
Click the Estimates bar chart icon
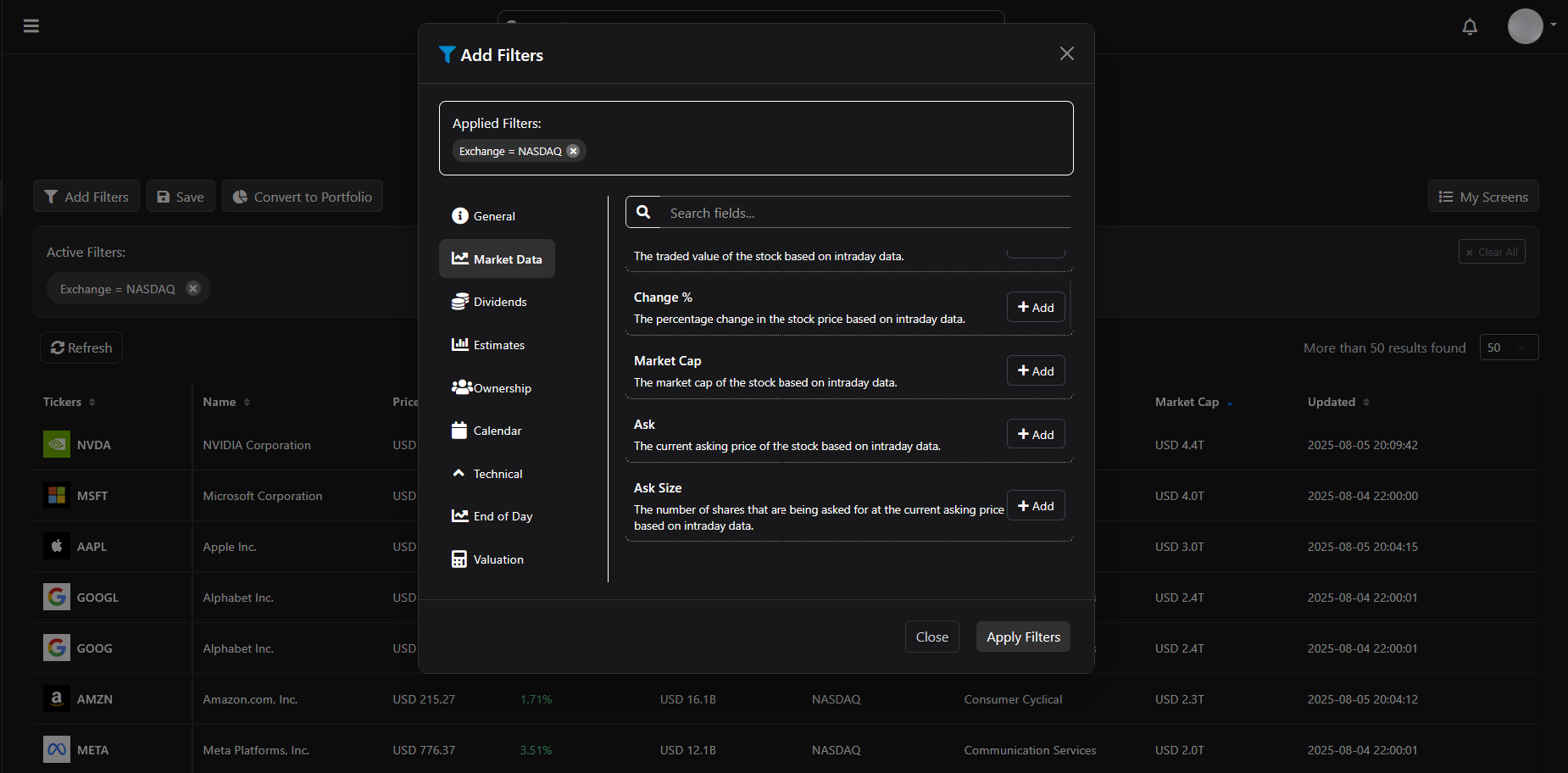pyautogui.click(x=460, y=344)
